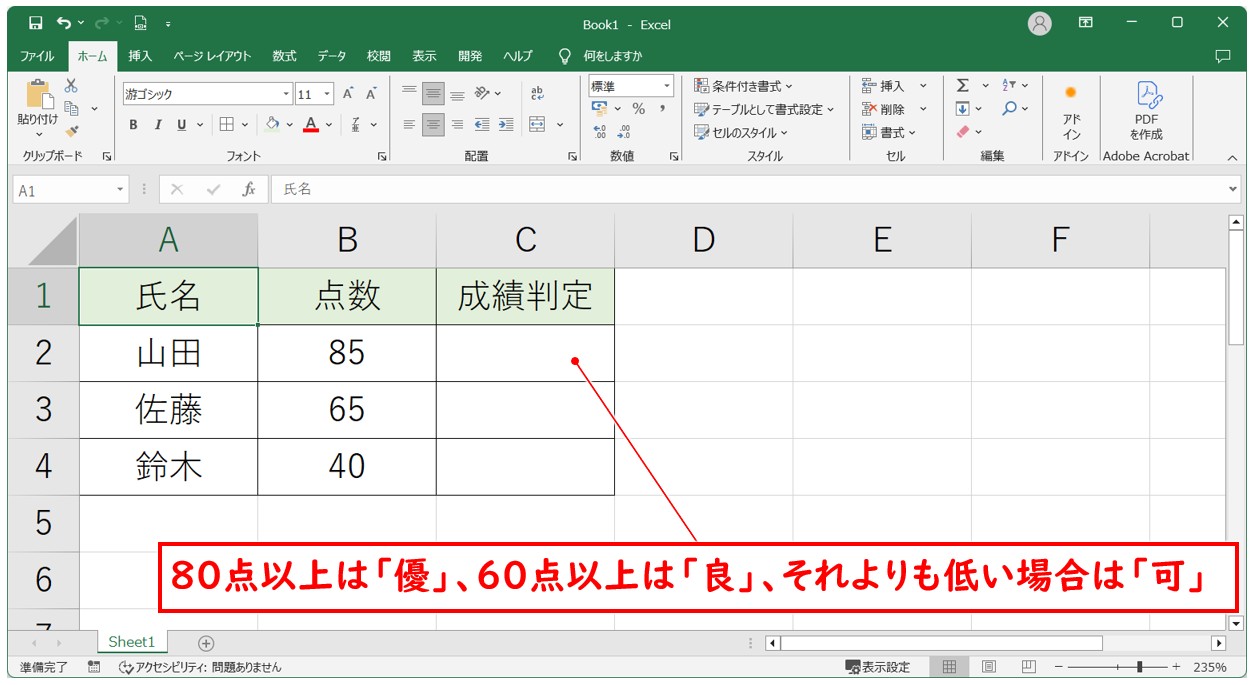
Task: Toggle bold formatting
Action: click(x=133, y=125)
